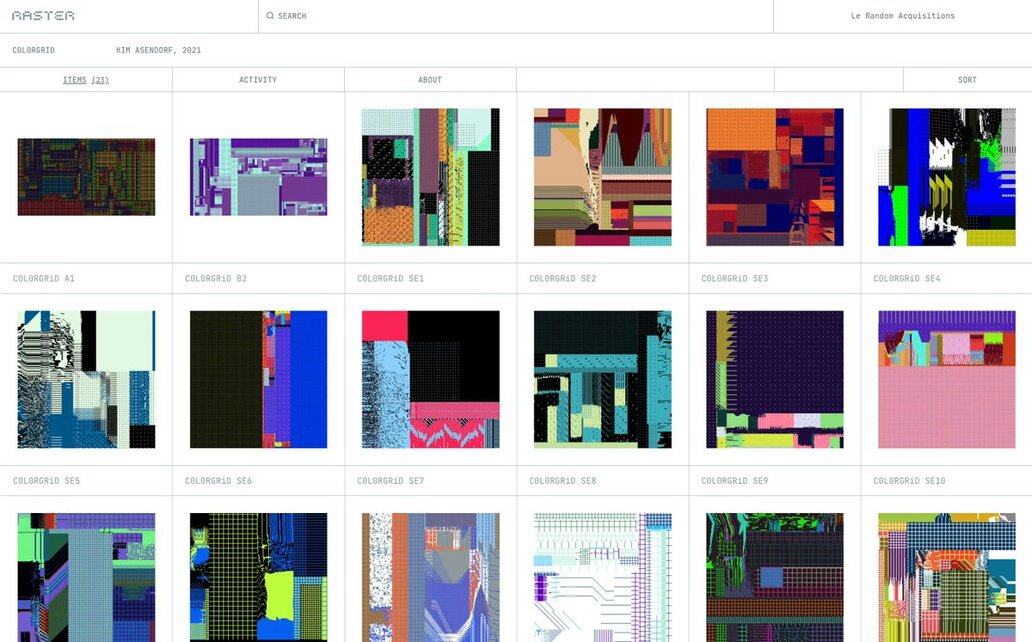1032x642 pixels.
Task: Open the About tab
Action: point(430,80)
